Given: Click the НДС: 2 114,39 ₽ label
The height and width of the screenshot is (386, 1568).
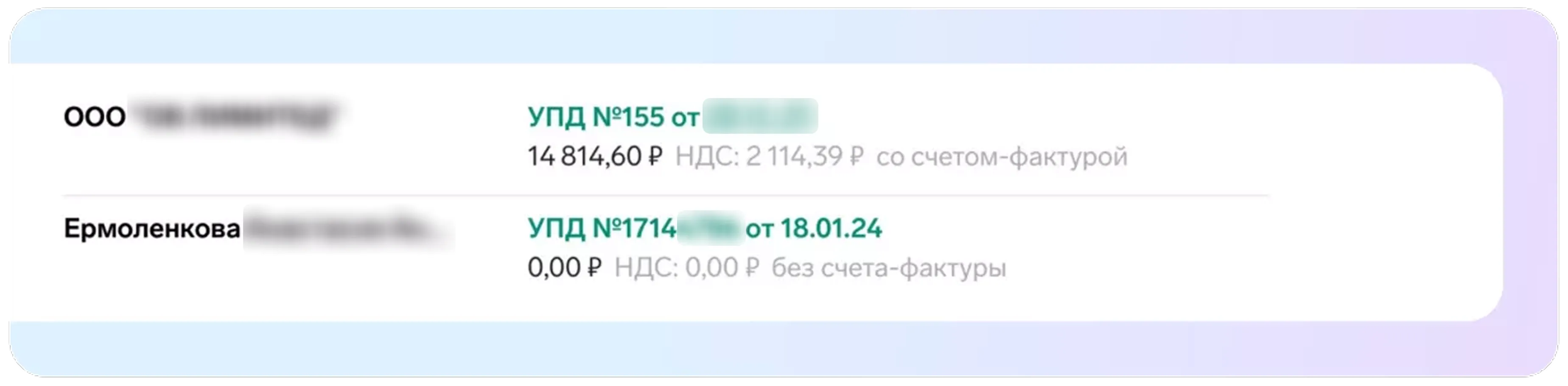Looking at the screenshot, I should pyautogui.click(x=770, y=156).
